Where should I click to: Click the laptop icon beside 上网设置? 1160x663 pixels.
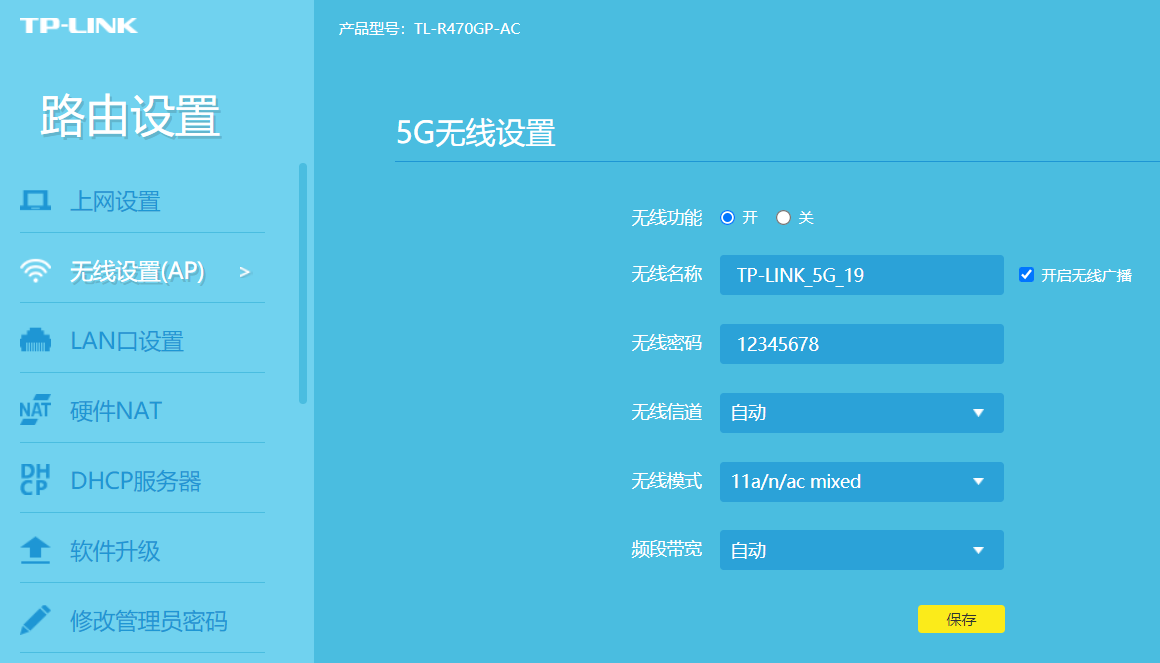tap(35, 201)
